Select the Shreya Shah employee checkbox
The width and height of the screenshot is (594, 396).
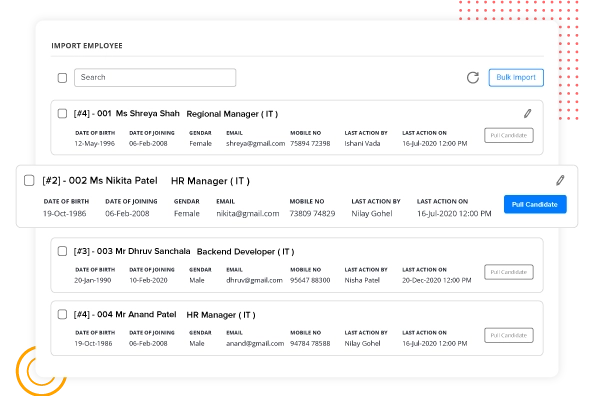click(62, 113)
